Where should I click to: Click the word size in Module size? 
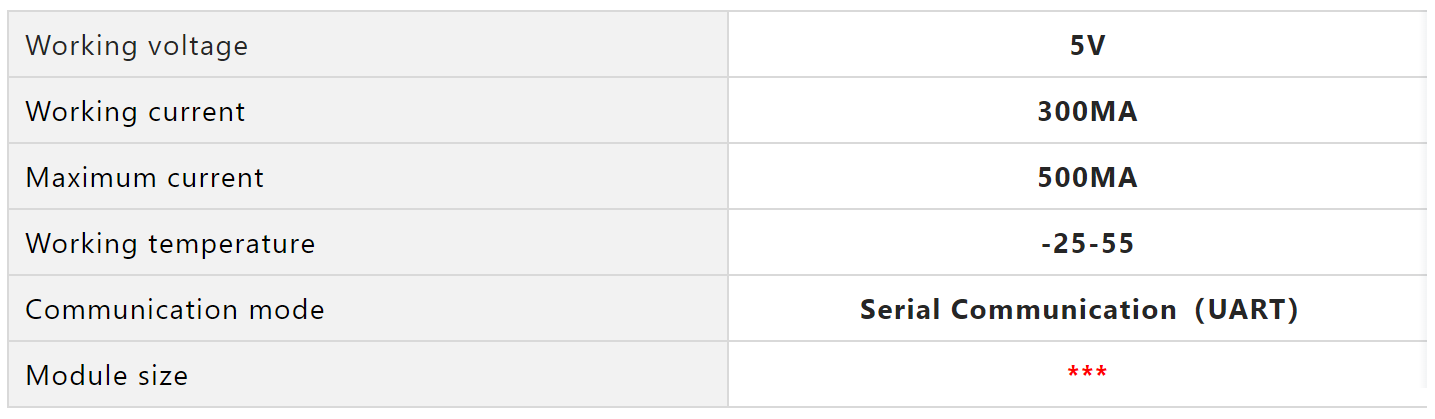160,375
